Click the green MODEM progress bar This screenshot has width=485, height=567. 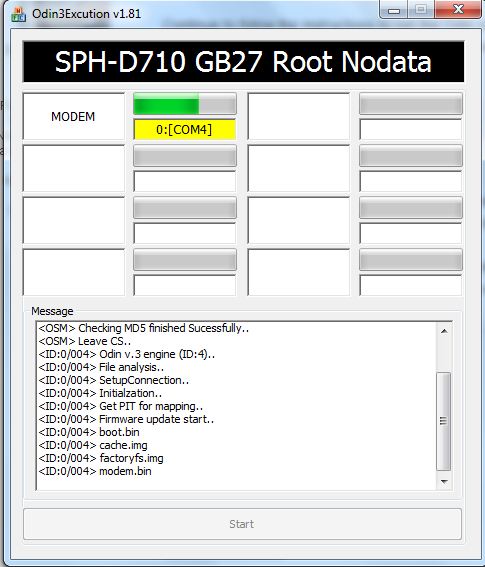pos(185,104)
